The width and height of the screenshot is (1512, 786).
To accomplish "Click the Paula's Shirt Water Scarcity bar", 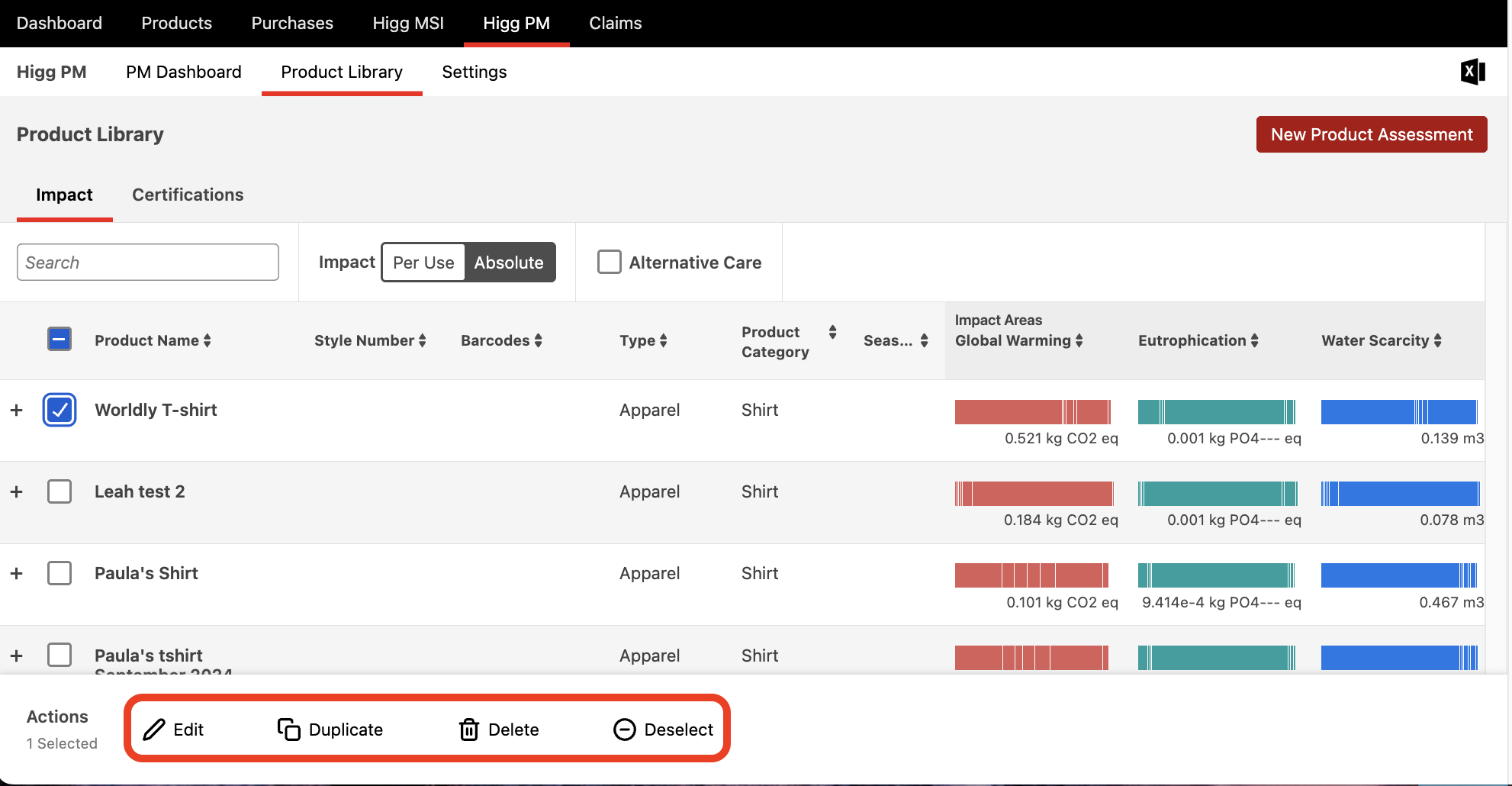I will 1399,575.
